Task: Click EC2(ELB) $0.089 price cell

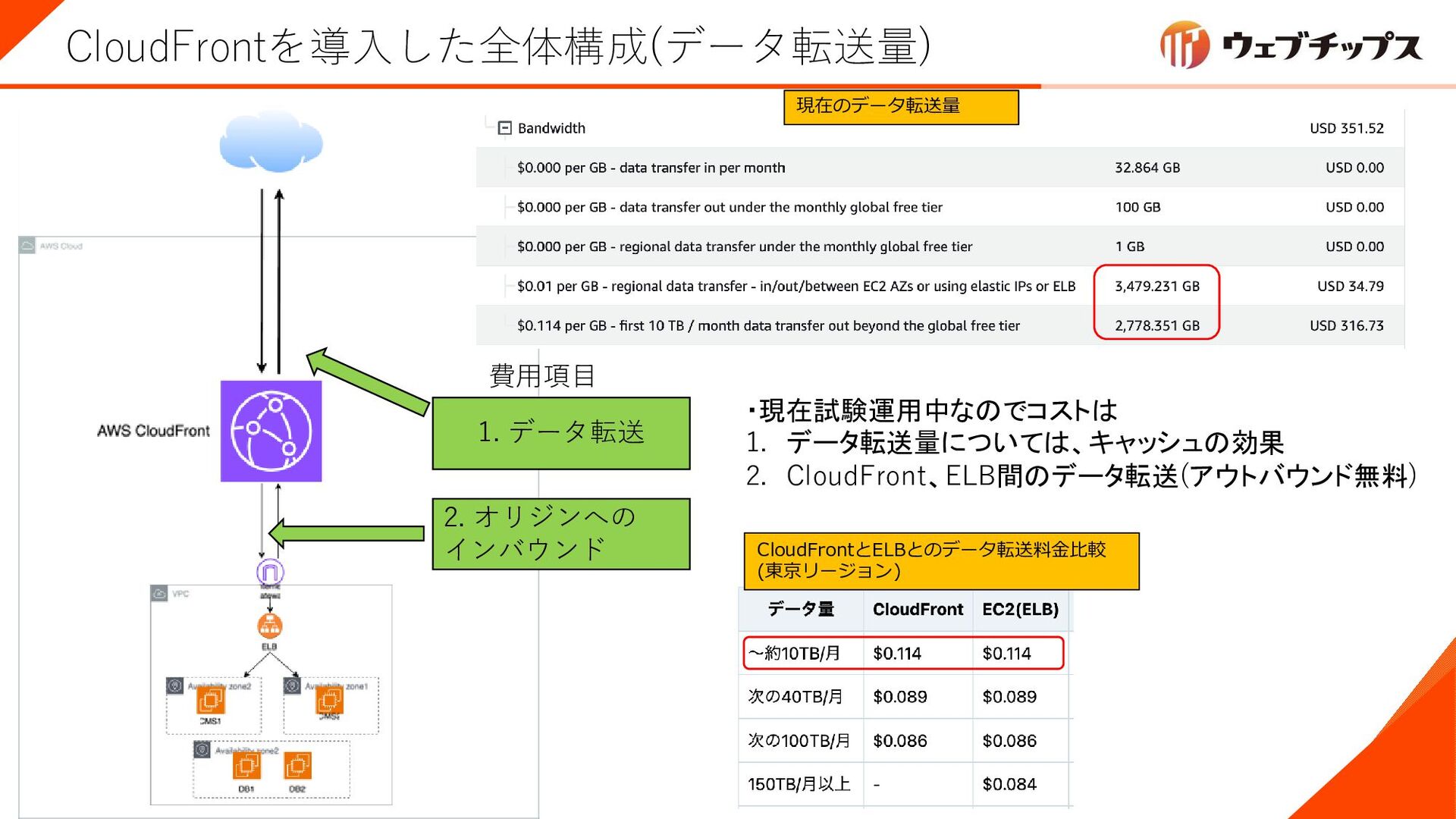Action: click(1009, 696)
